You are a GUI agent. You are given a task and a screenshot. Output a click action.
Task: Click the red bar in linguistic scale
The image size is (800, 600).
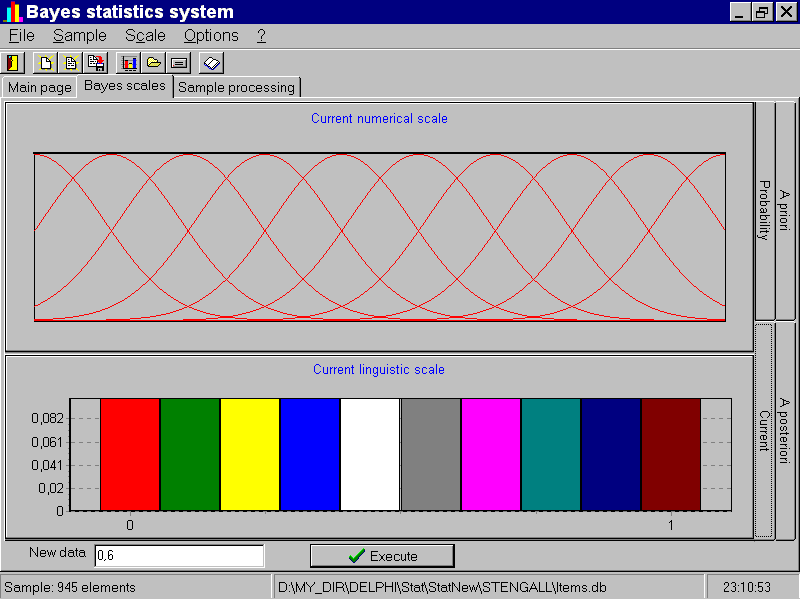click(x=130, y=455)
